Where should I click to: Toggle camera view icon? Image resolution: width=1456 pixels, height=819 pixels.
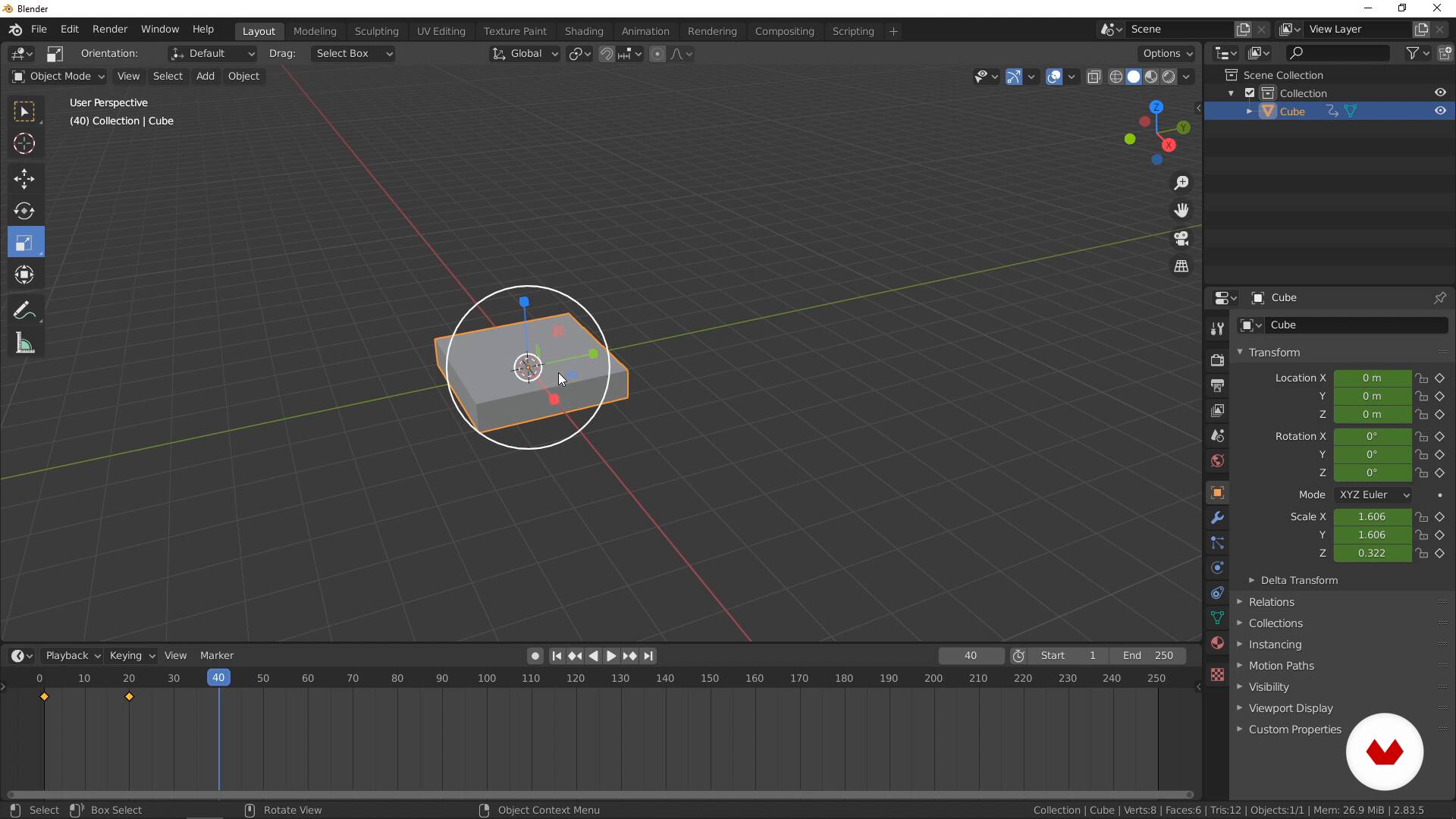(x=1181, y=238)
